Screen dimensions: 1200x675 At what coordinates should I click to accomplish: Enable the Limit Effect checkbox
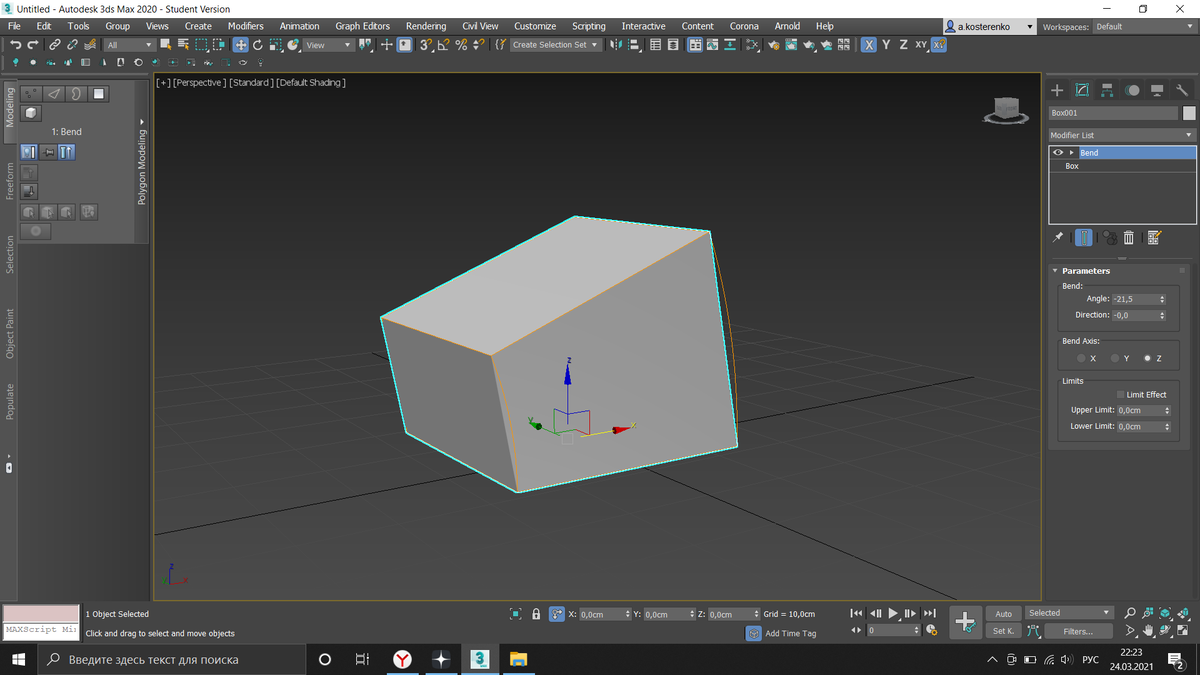click(1121, 395)
